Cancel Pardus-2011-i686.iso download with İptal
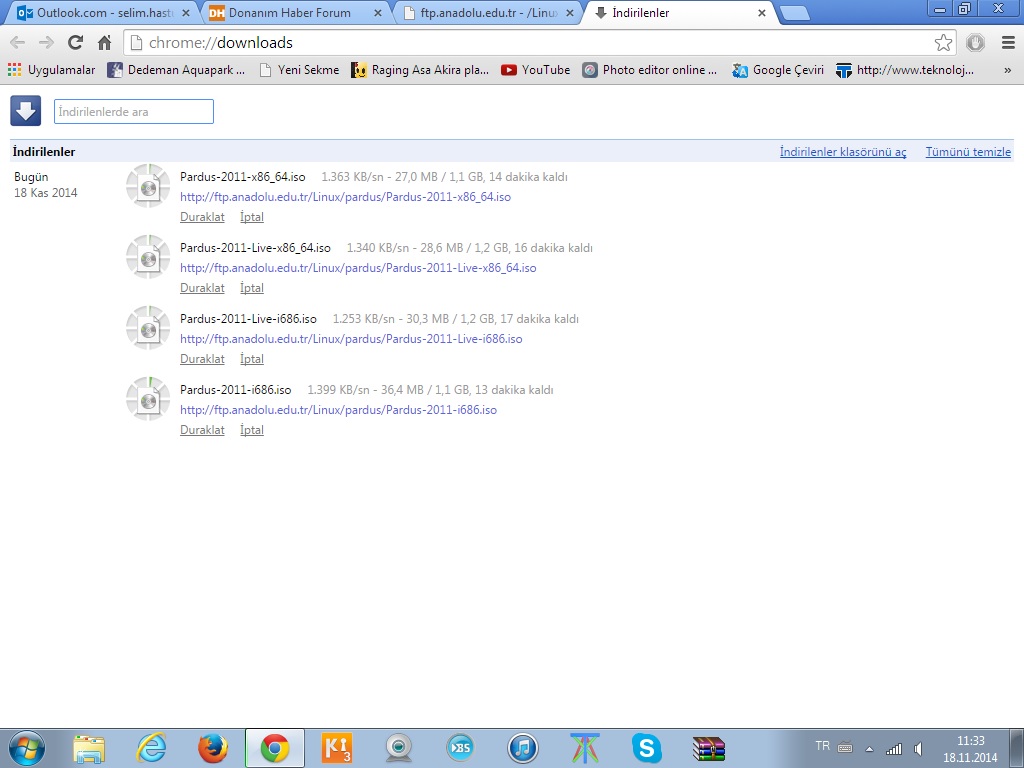1024x768 pixels. click(x=252, y=430)
